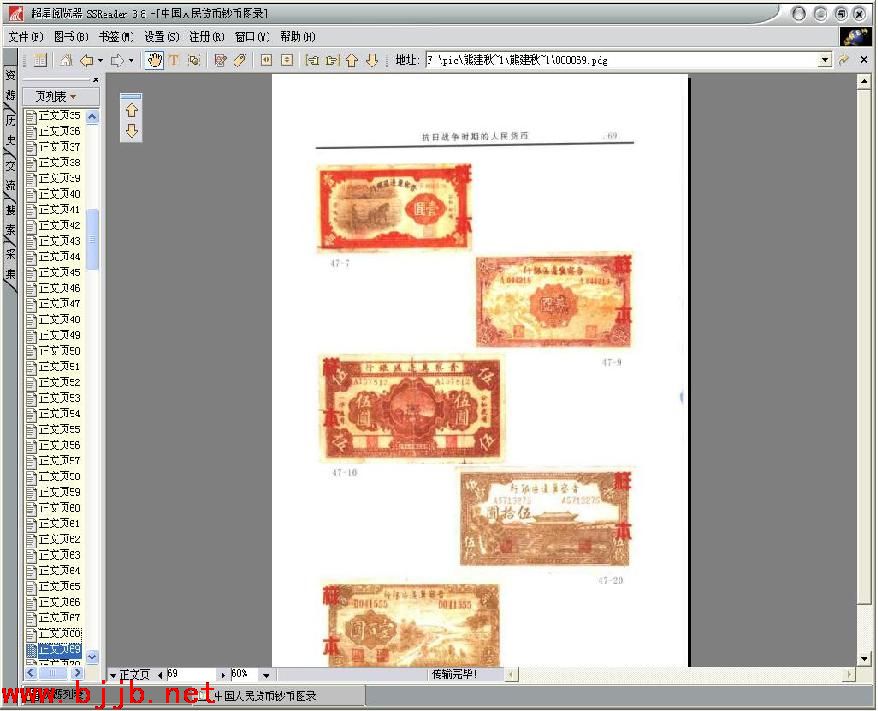
Task: Expand the address bar dropdown
Action: click(824, 60)
